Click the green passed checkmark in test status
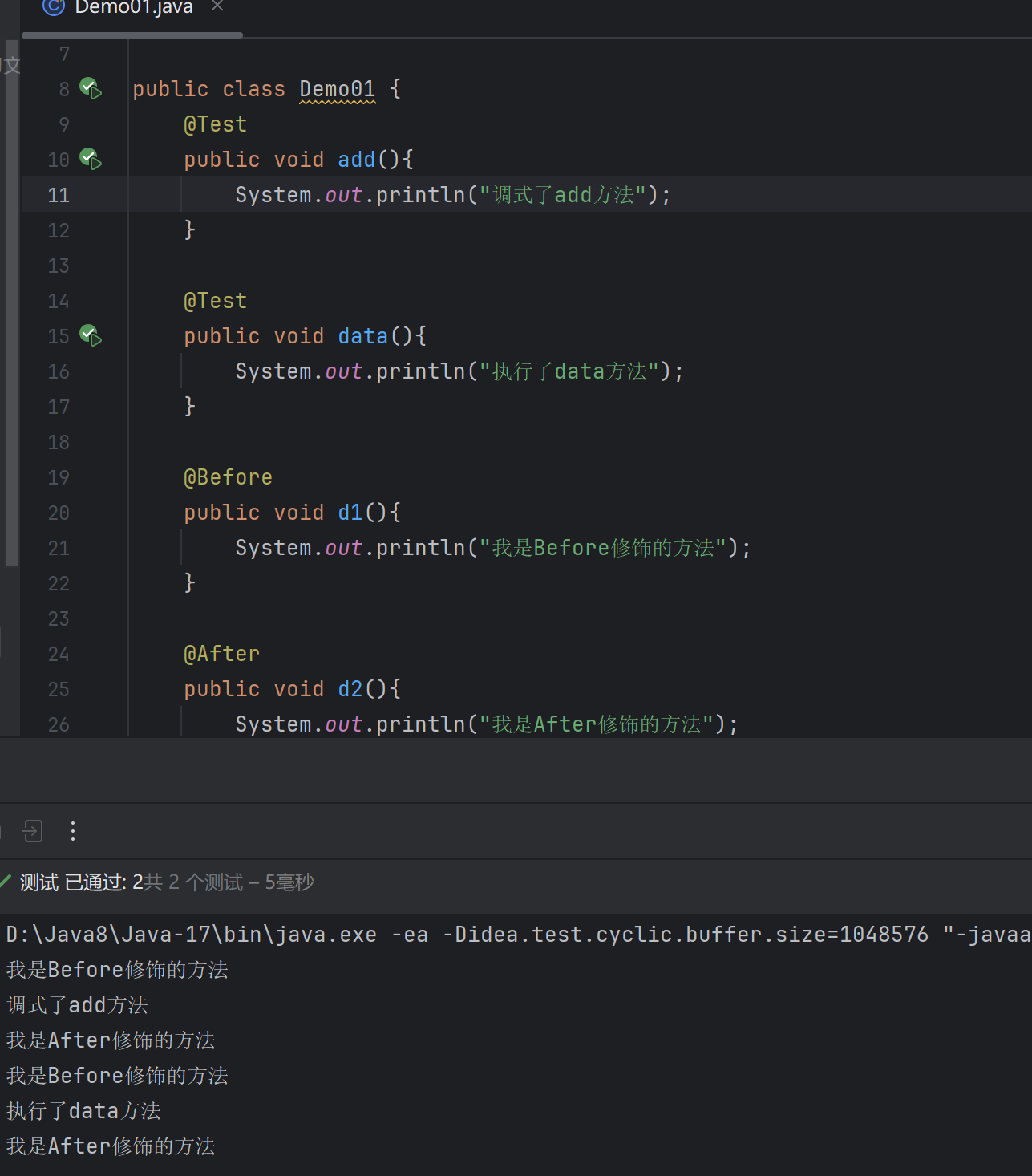 (6, 882)
